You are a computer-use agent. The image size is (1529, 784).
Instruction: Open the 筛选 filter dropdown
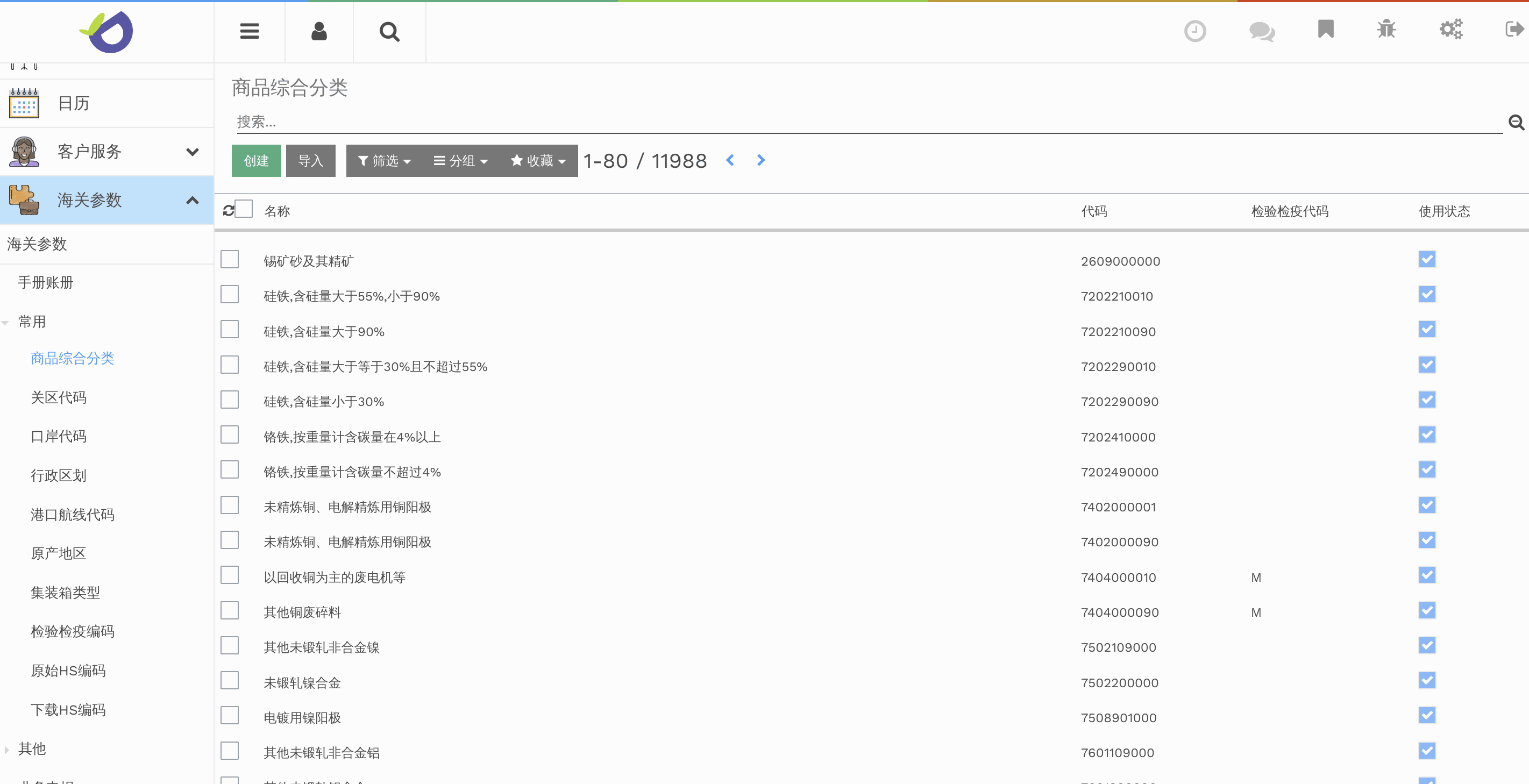[385, 161]
